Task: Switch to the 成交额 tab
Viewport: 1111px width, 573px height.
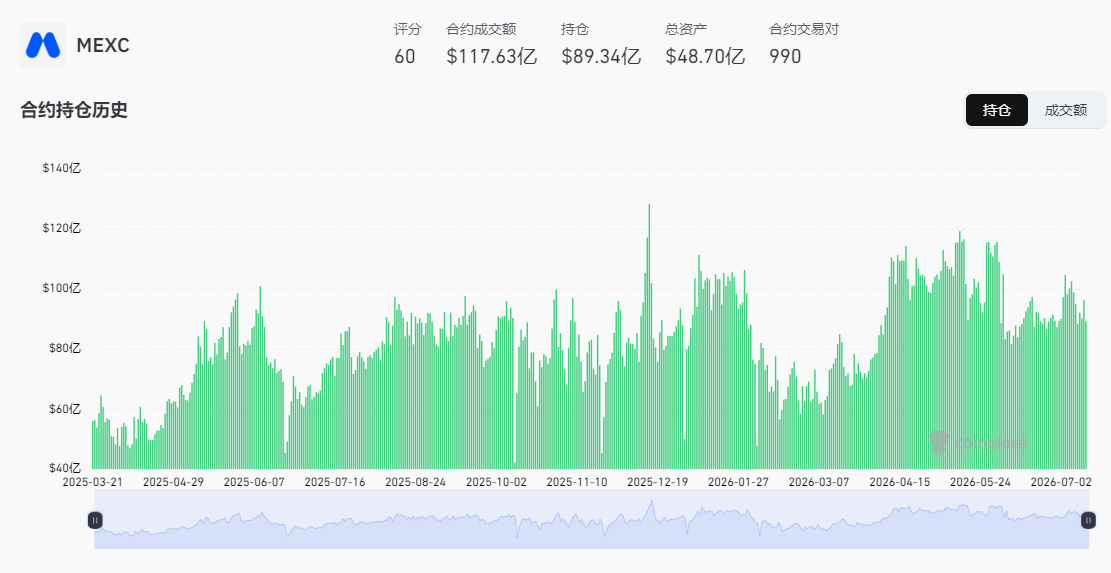Action: (x=1066, y=110)
